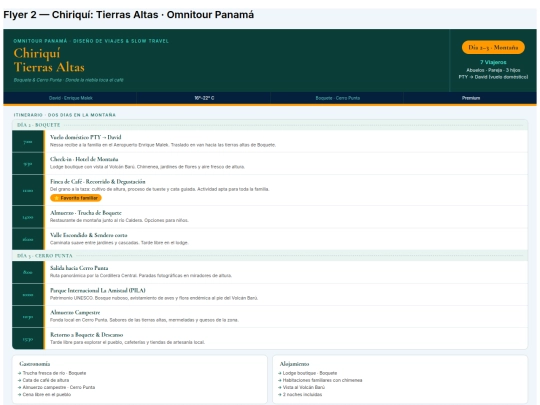Click the time cell of Valle Escondido row

28,239
